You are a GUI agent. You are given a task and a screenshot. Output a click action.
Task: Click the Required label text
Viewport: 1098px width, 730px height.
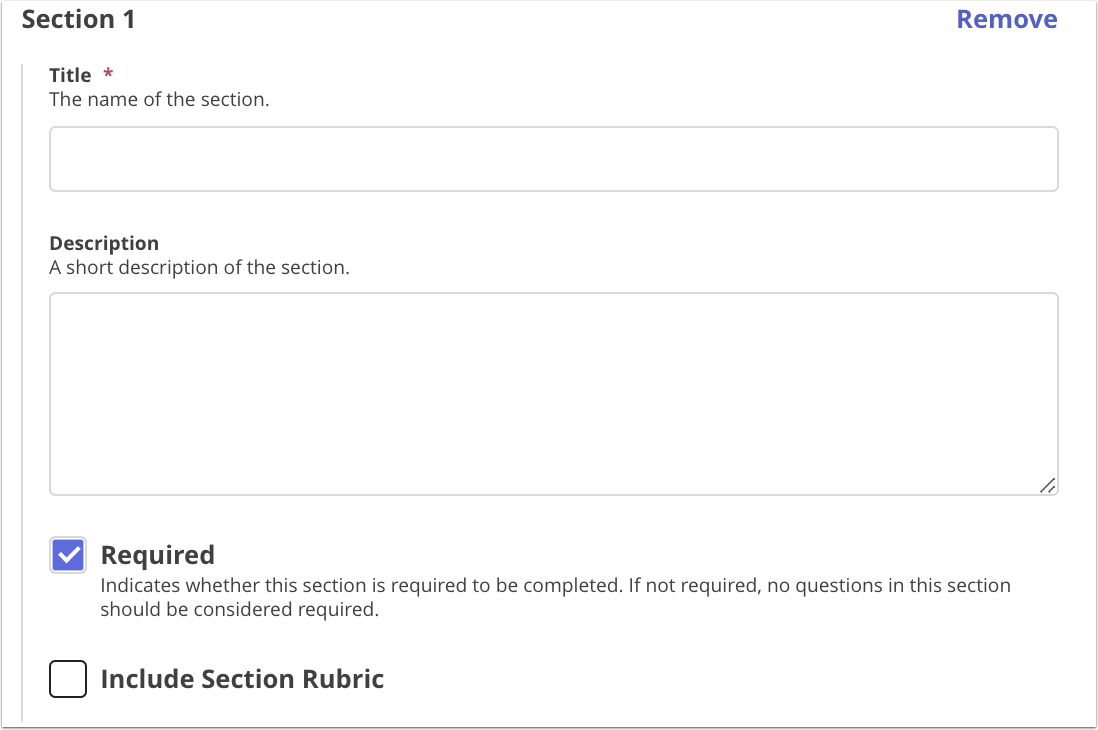(157, 554)
